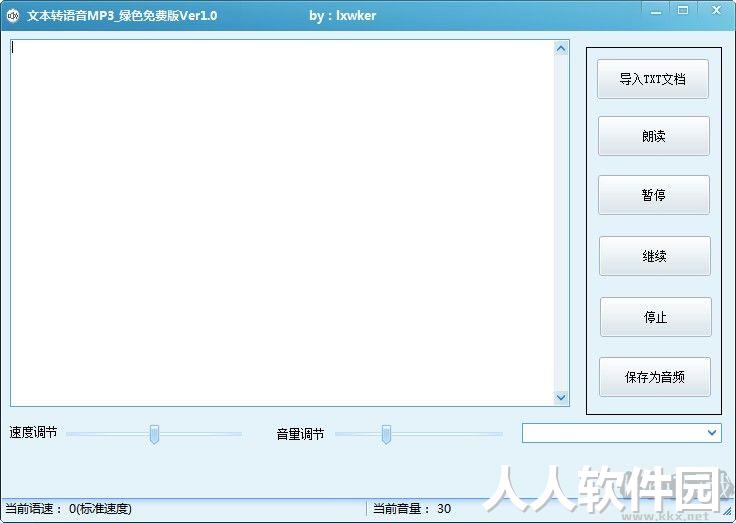Click the 音量调节 volume slider thumb
The image size is (736, 523).
tap(386, 434)
